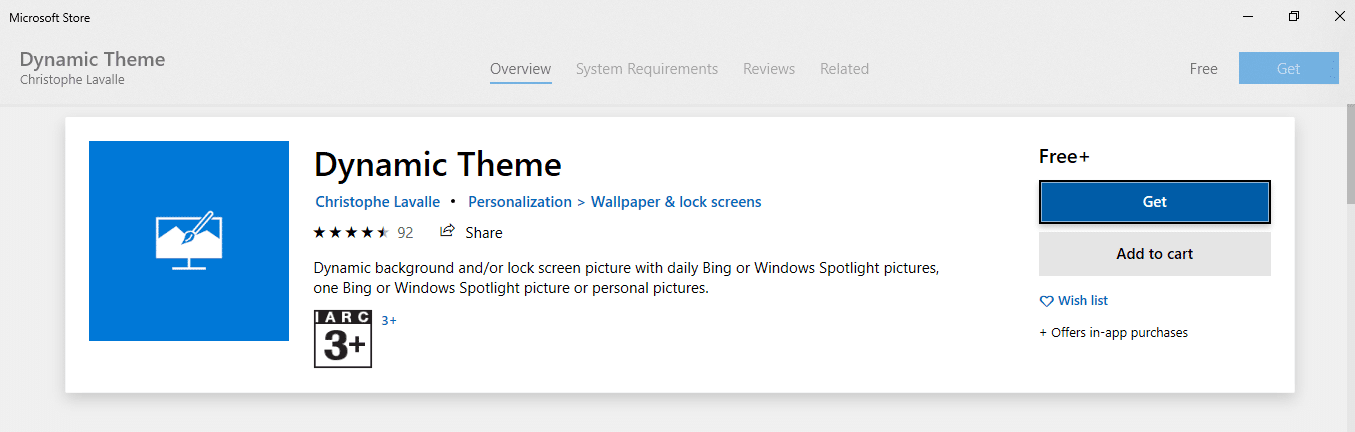Open the Reviews tab

[769, 69]
